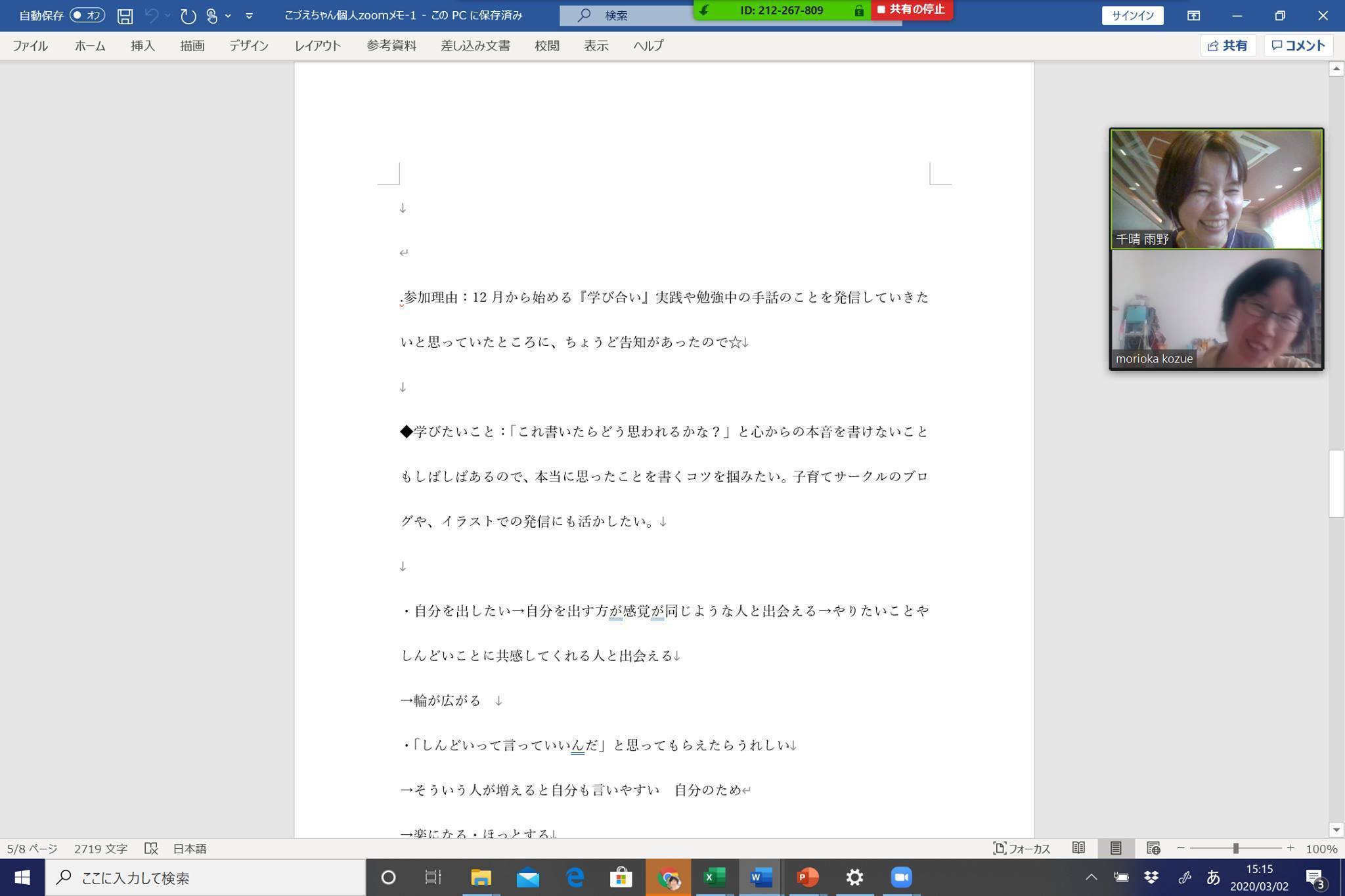This screenshot has height=896, width=1345.
Task: Open the Focus mode in status bar
Action: (1021, 848)
